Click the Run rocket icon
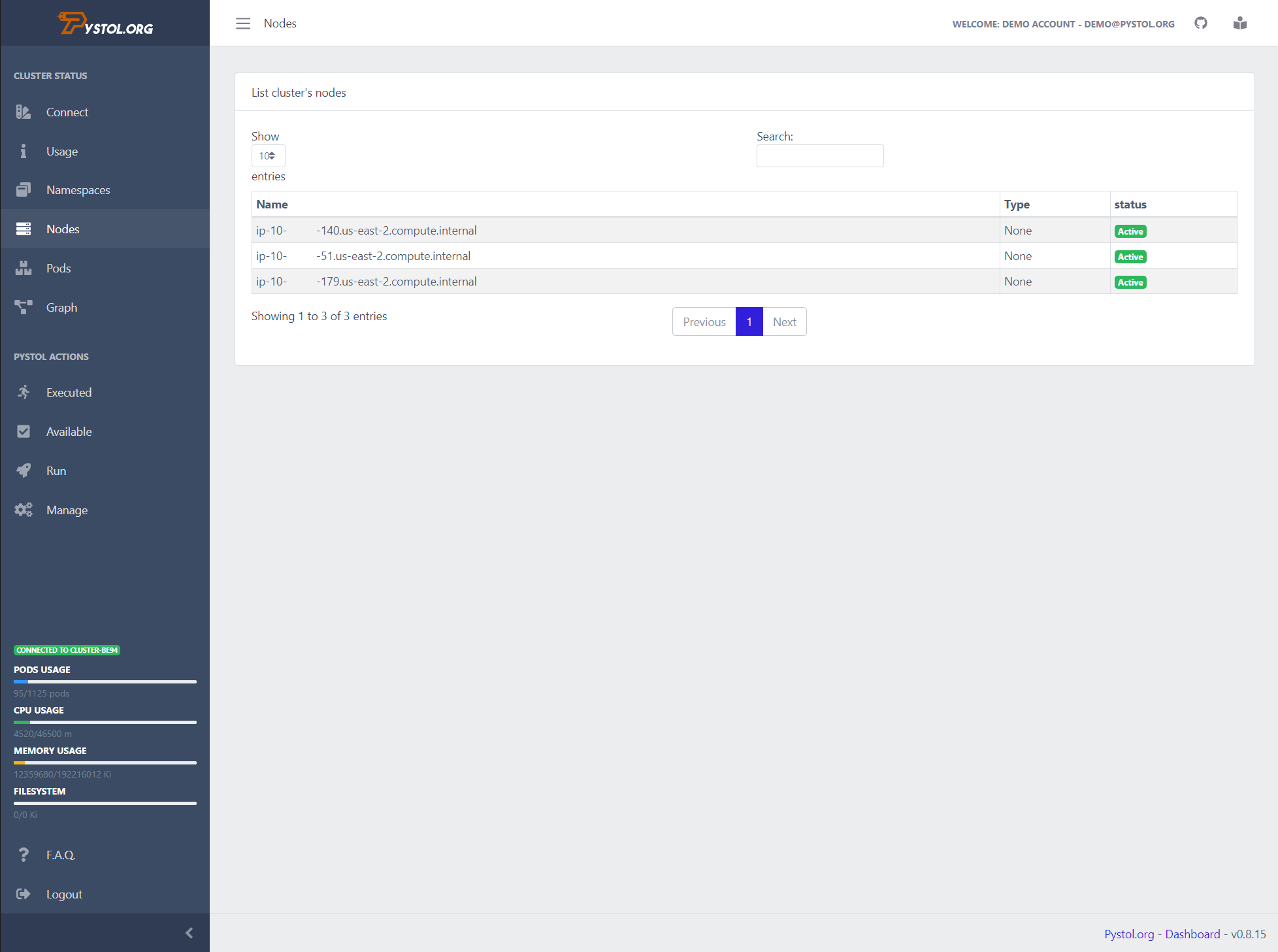 click(x=24, y=471)
